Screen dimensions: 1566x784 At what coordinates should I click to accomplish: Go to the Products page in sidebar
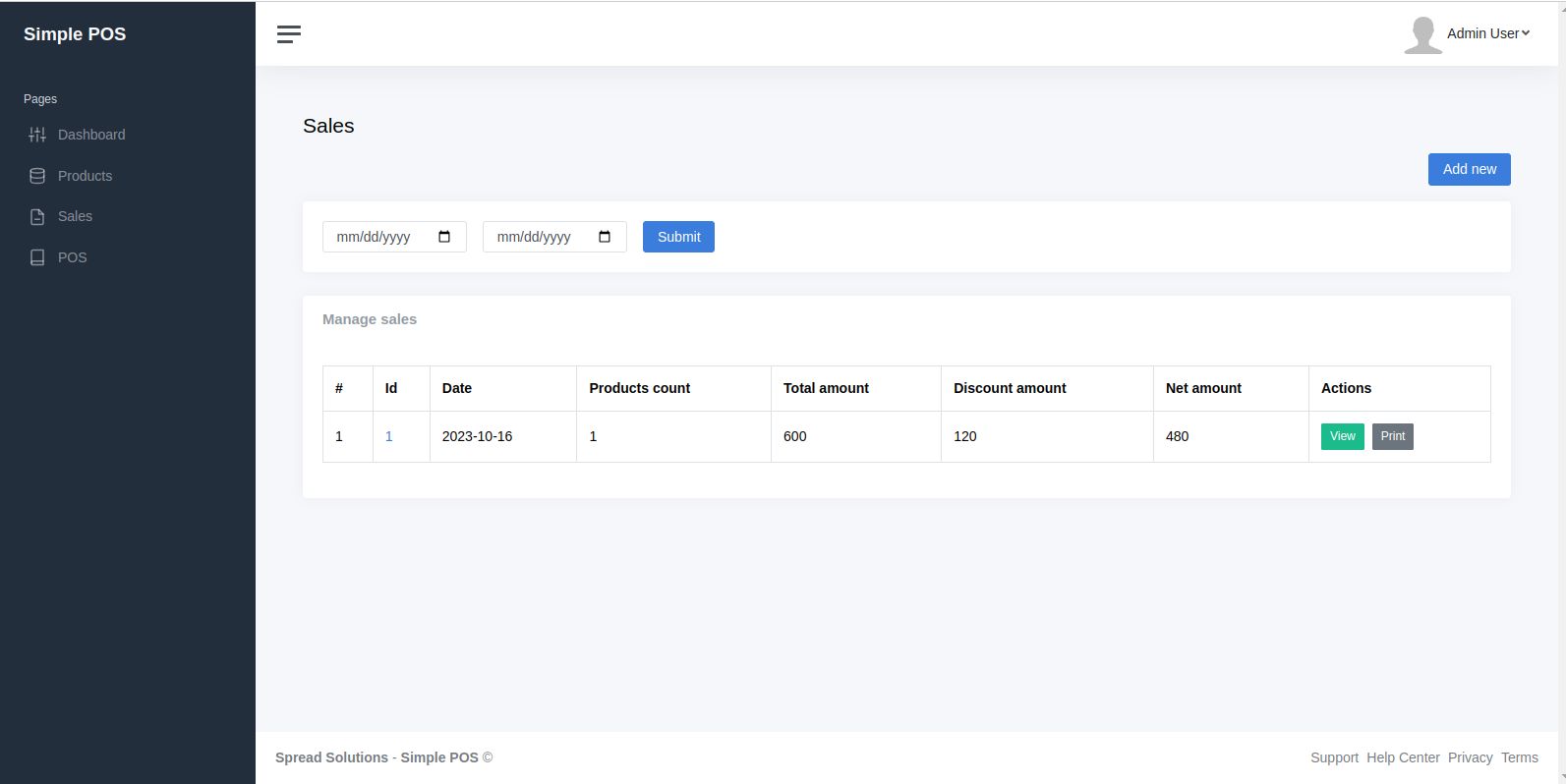pos(85,176)
